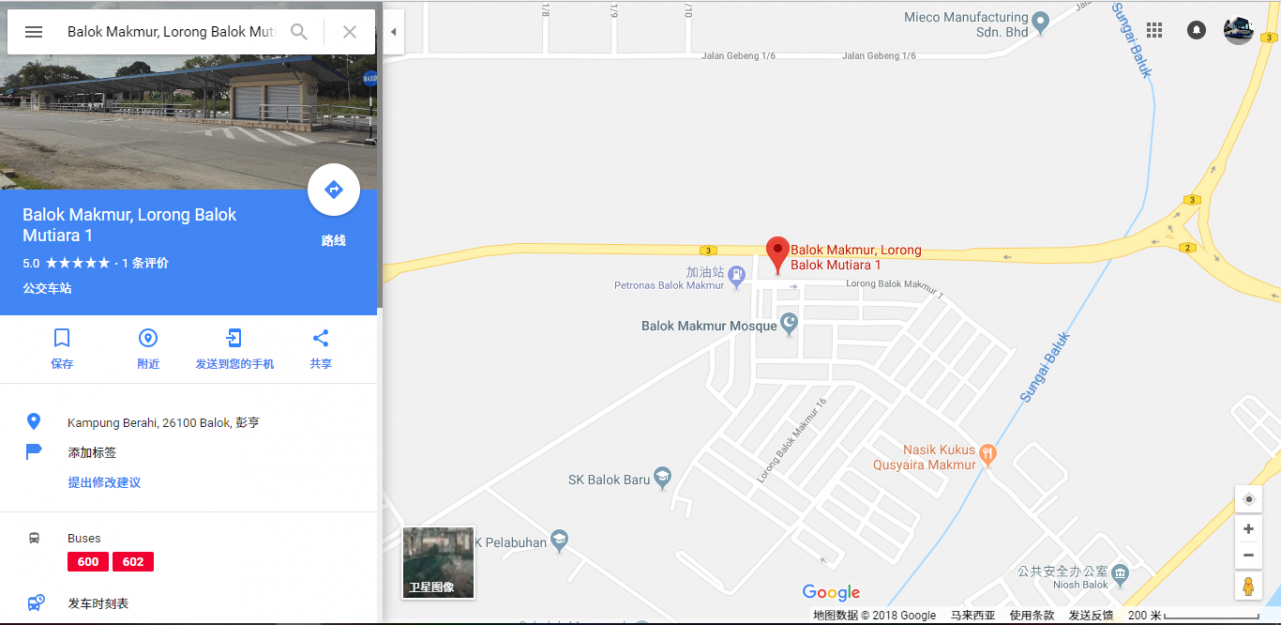
Task: Click the 提出修改建议 link
Action: click(104, 482)
